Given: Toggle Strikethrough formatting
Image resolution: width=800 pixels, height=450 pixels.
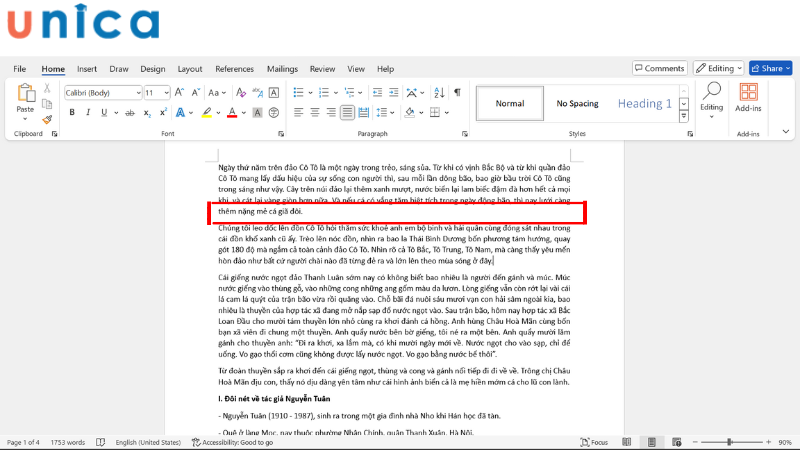Looking at the screenshot, I should [x=128, y=112].
